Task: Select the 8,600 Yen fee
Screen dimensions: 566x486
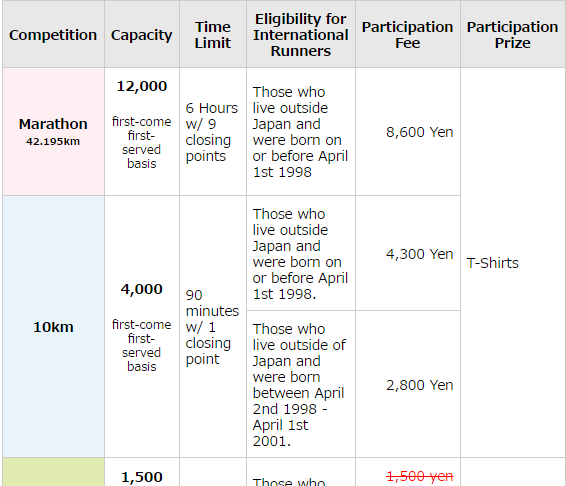Action: 419,132
